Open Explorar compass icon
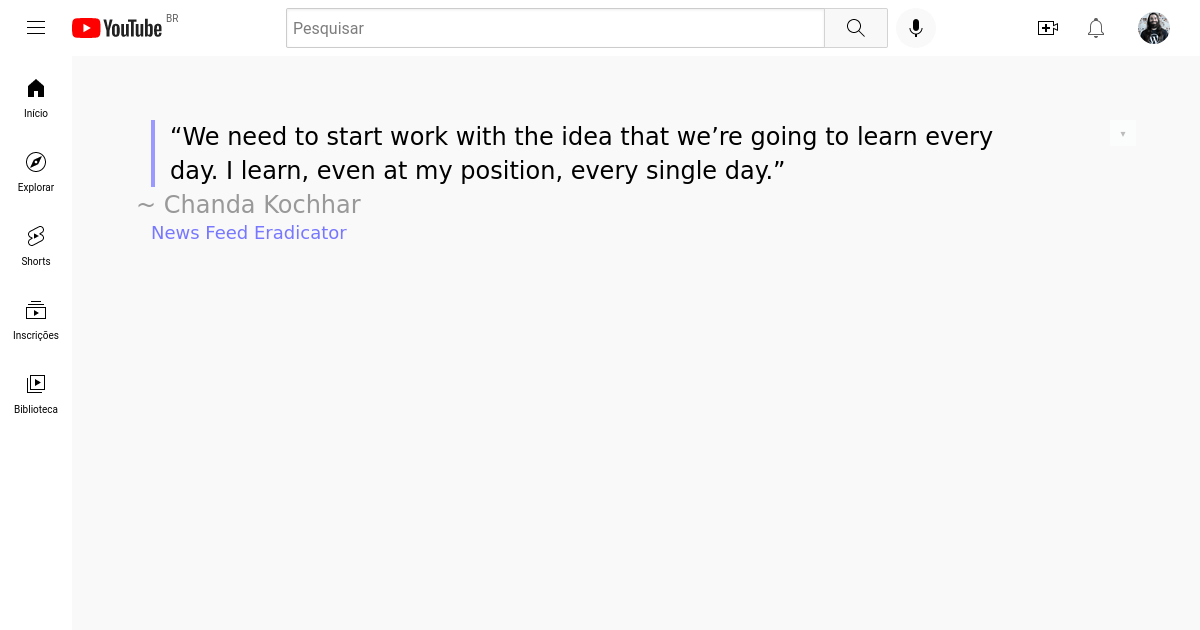This screenshot has width=1200, height=630. pyautogui.click(x=36, y=162)
